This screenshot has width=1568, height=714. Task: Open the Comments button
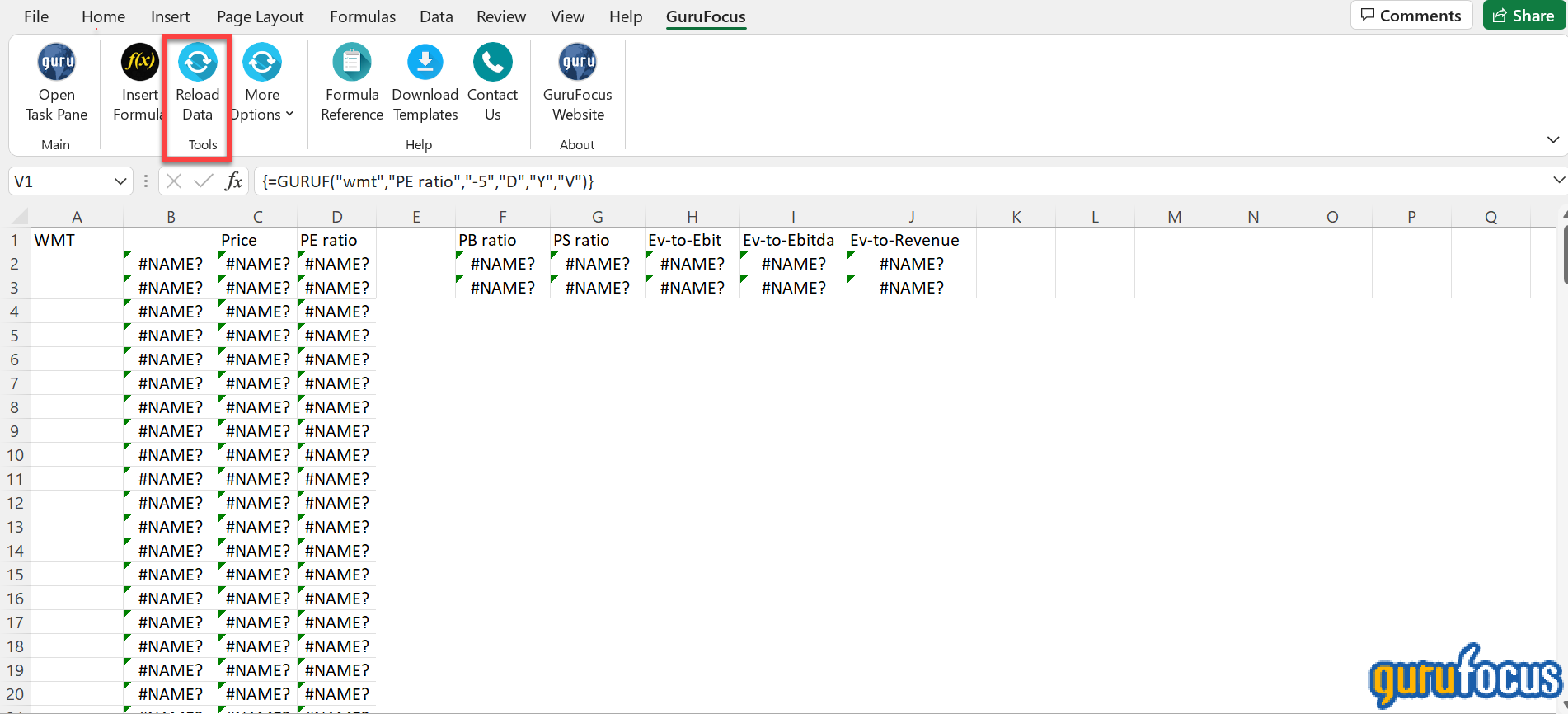click(x=1411, y=16)
